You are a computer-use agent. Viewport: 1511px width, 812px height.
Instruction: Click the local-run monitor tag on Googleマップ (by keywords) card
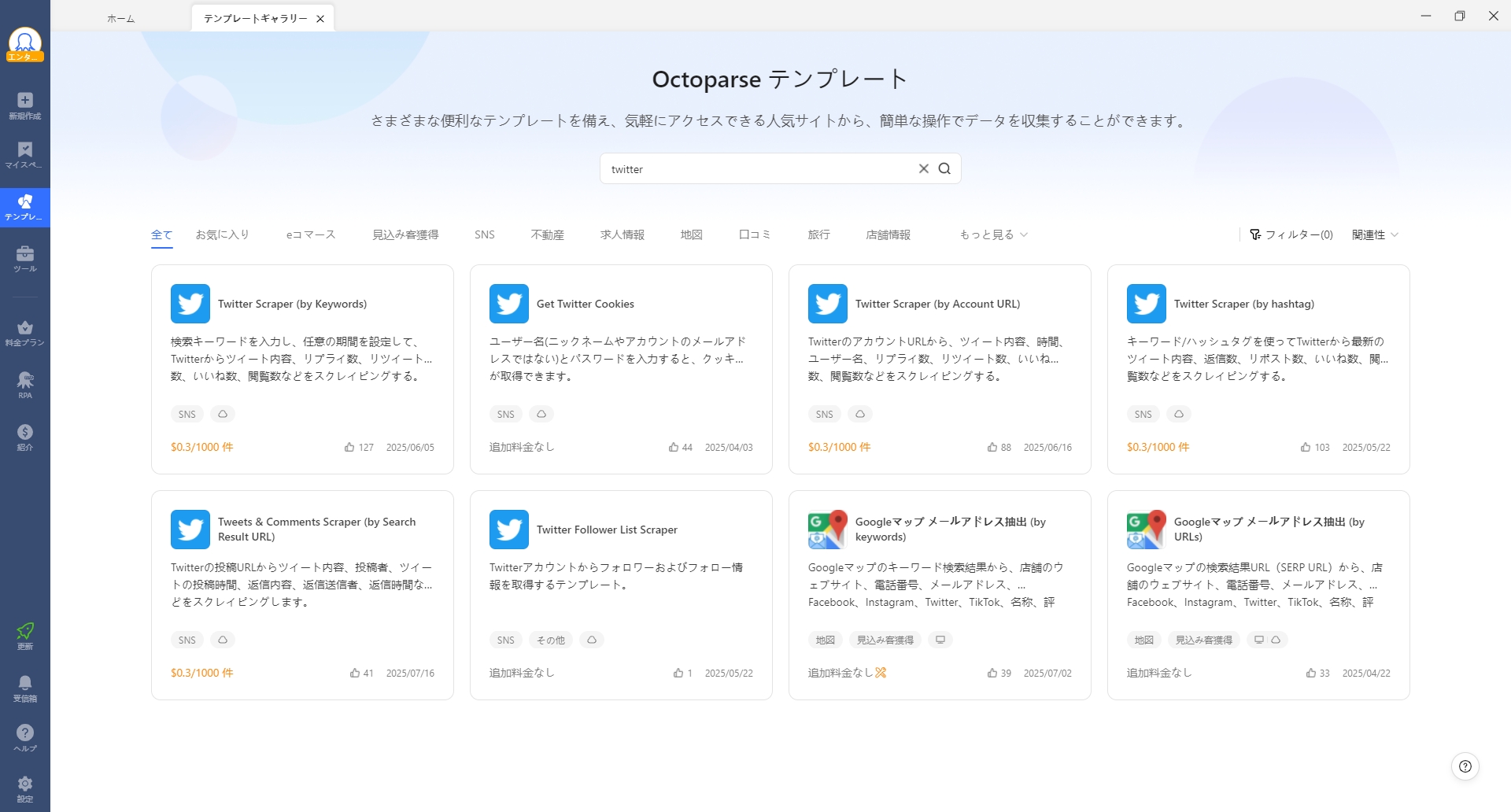coord(940,640)
